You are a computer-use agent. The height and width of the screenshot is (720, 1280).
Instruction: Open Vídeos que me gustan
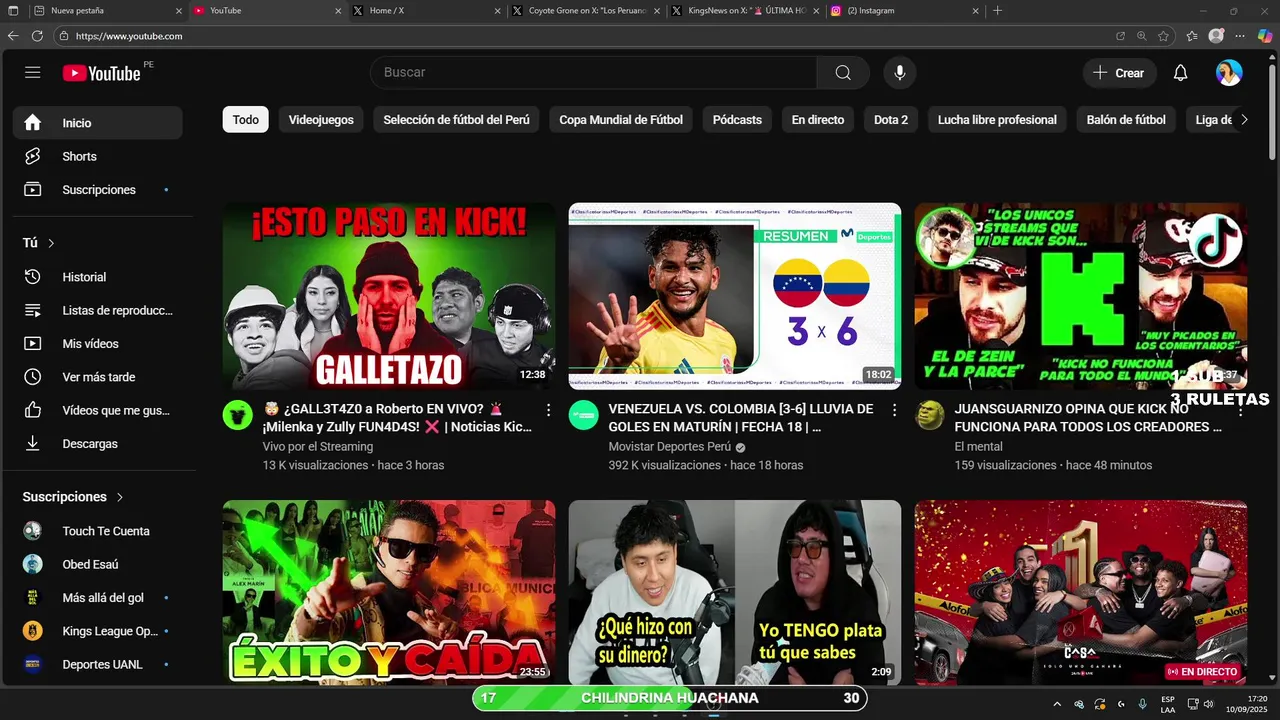click(97, 410)
